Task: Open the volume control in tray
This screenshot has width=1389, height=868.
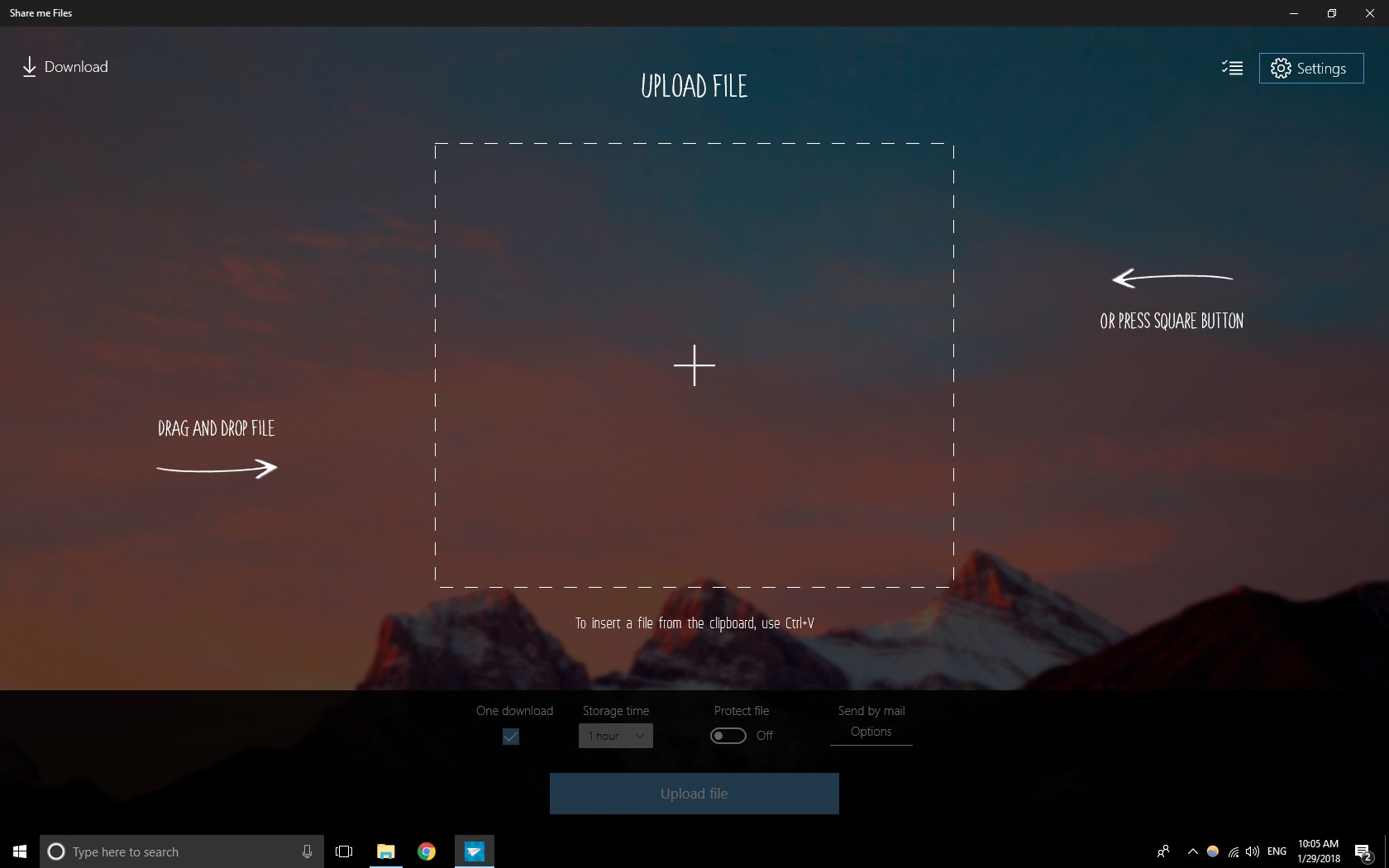Action: (1253, 851)
